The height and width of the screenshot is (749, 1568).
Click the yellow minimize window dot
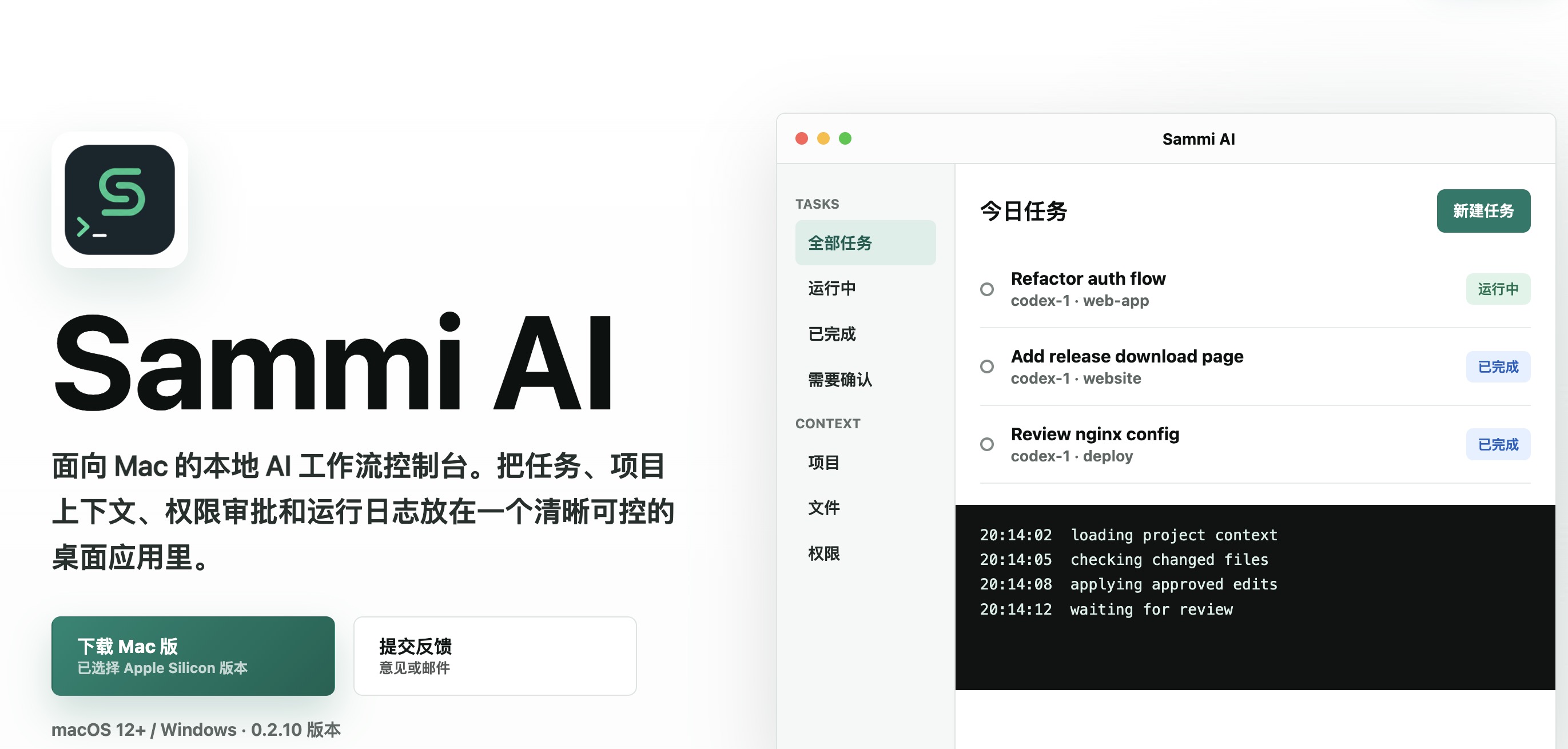tap(823, 139)
